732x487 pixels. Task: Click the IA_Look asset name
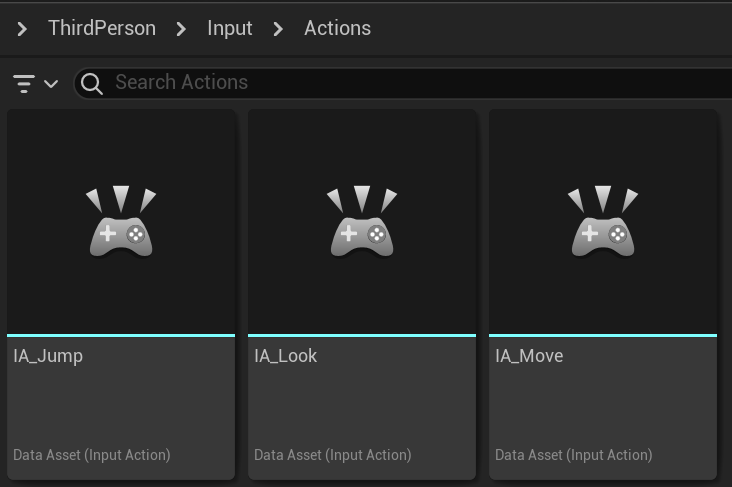point(285,356)
